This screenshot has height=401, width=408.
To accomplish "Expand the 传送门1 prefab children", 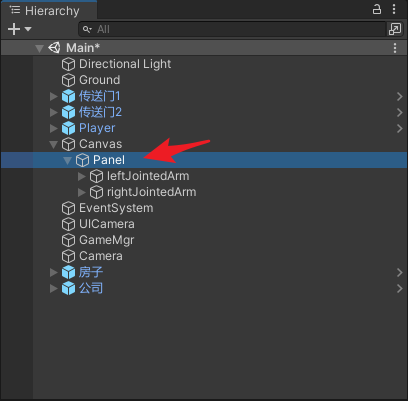I will pos(53,96).
